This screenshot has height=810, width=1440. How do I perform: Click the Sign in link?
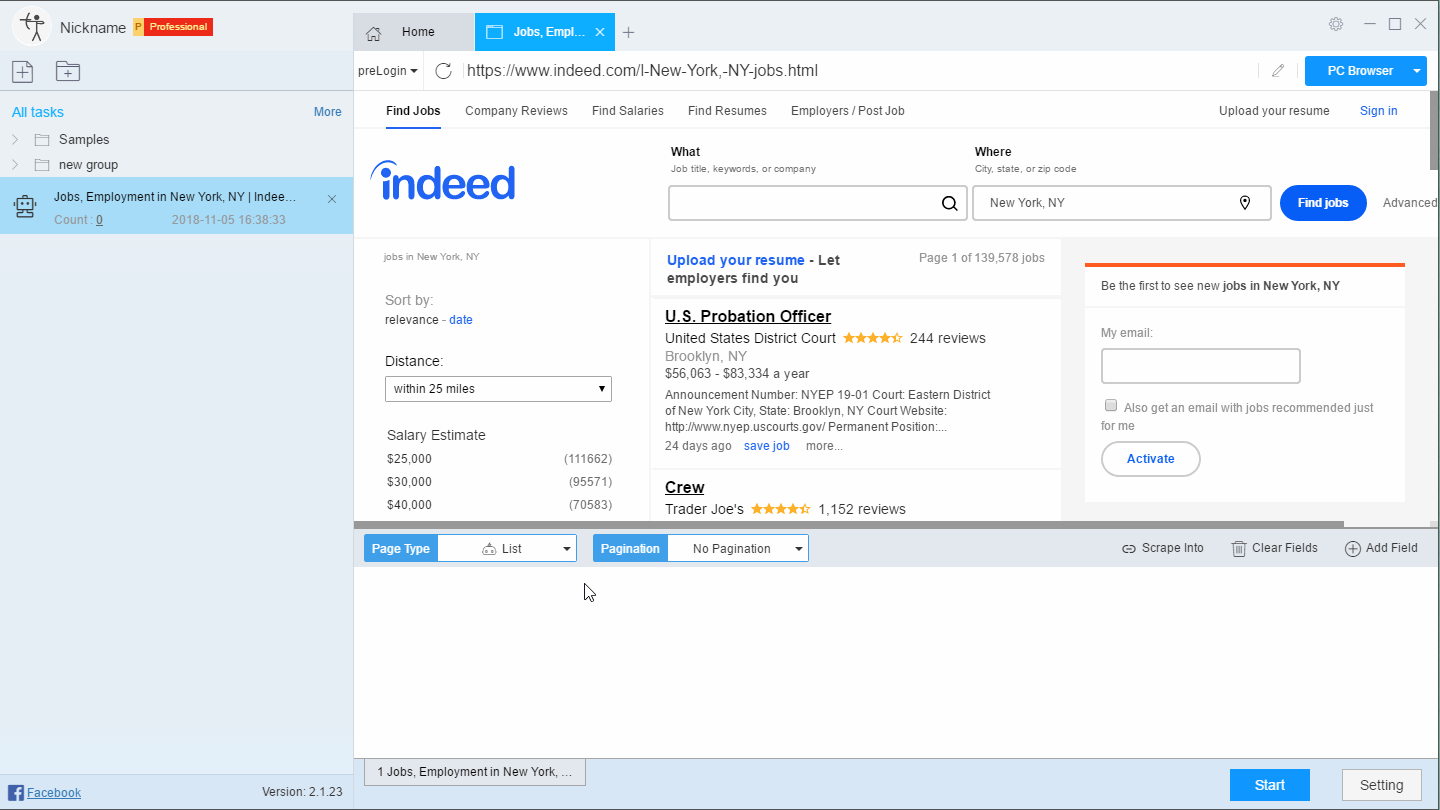[1378, 111]
